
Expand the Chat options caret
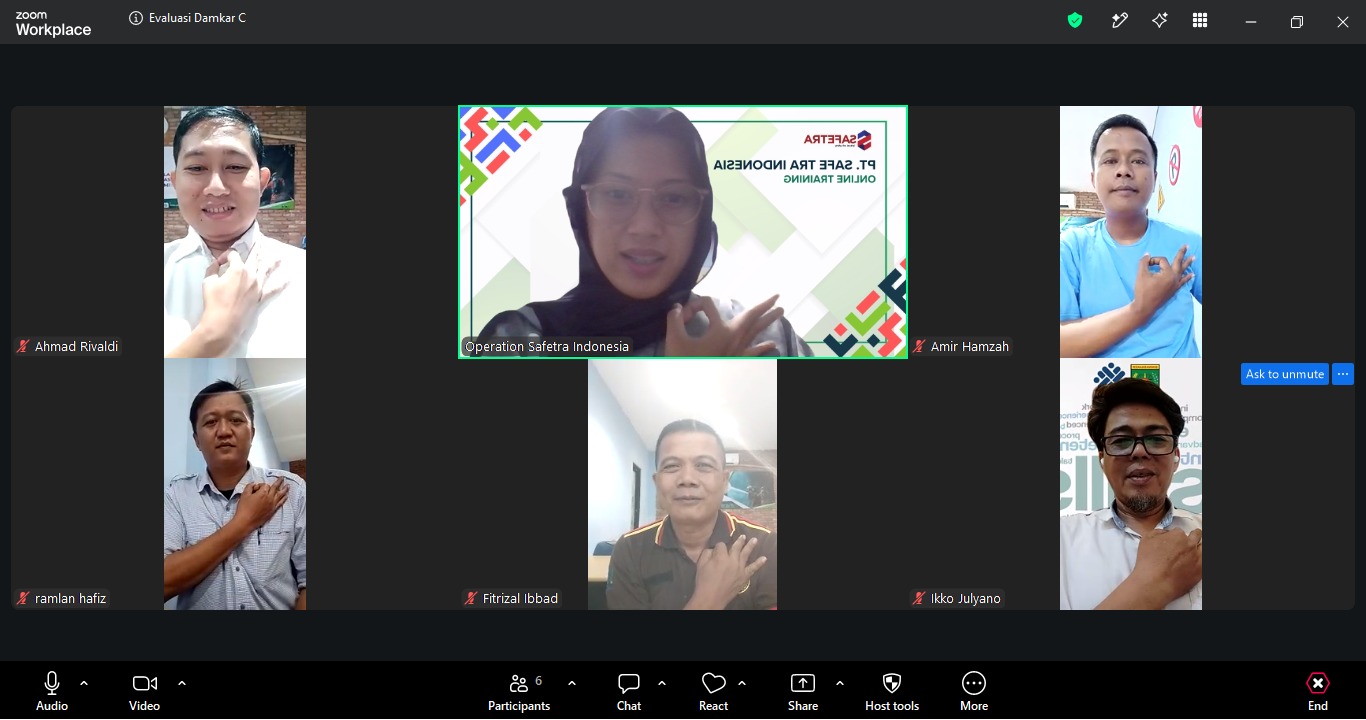pos(662,683)
